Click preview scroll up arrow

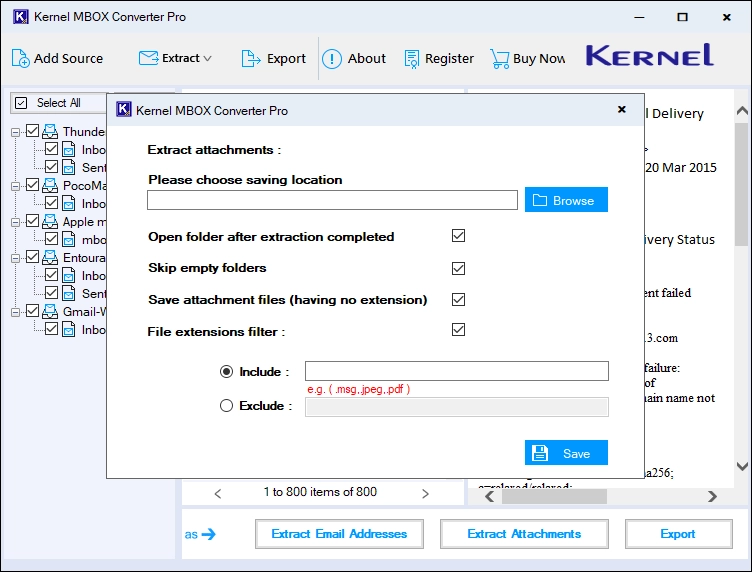tap(742, 111)
